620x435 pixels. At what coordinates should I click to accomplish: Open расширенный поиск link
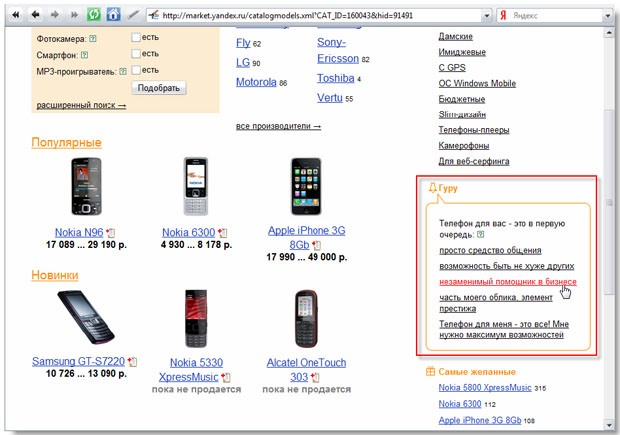click(81, 105)
